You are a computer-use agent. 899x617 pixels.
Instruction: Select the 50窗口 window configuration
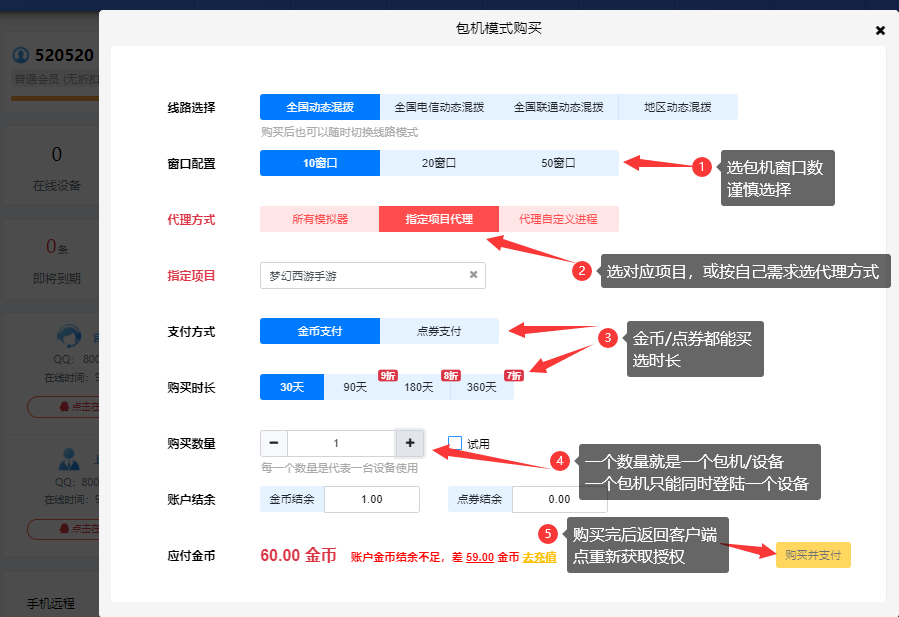pyautogui.click(x=557, y=162)
